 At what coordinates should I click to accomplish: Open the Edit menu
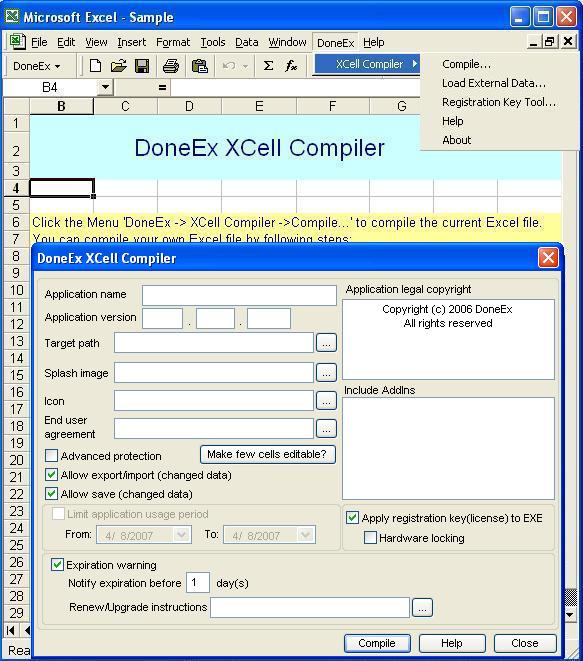click(x=66, y=42)
